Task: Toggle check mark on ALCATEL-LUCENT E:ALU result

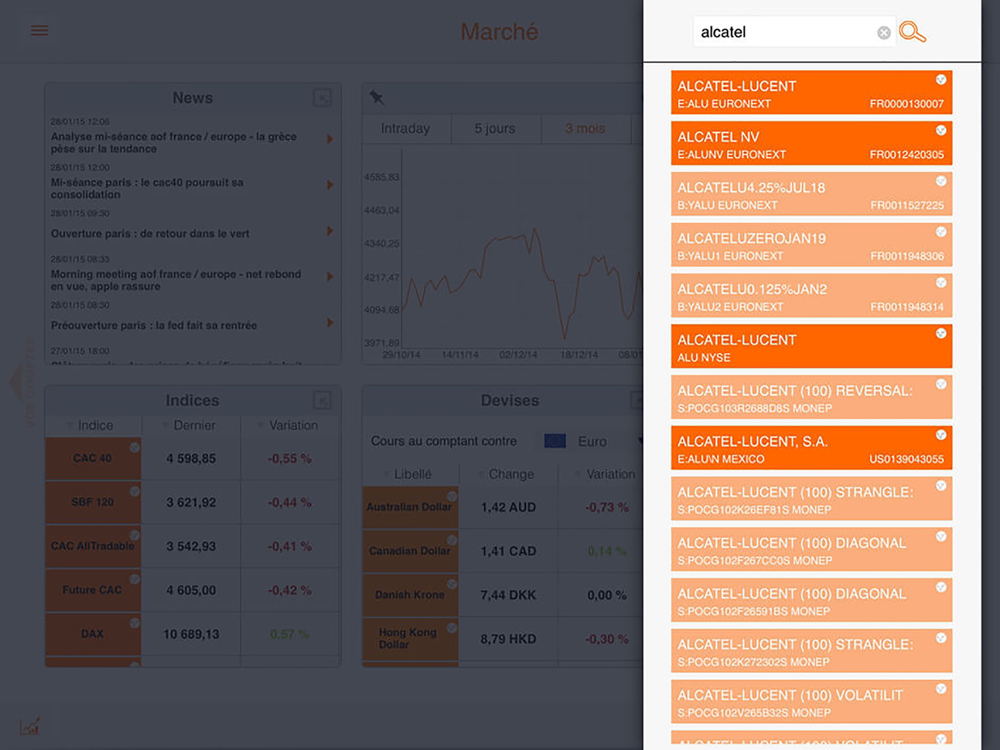Action: click(941, 80)
